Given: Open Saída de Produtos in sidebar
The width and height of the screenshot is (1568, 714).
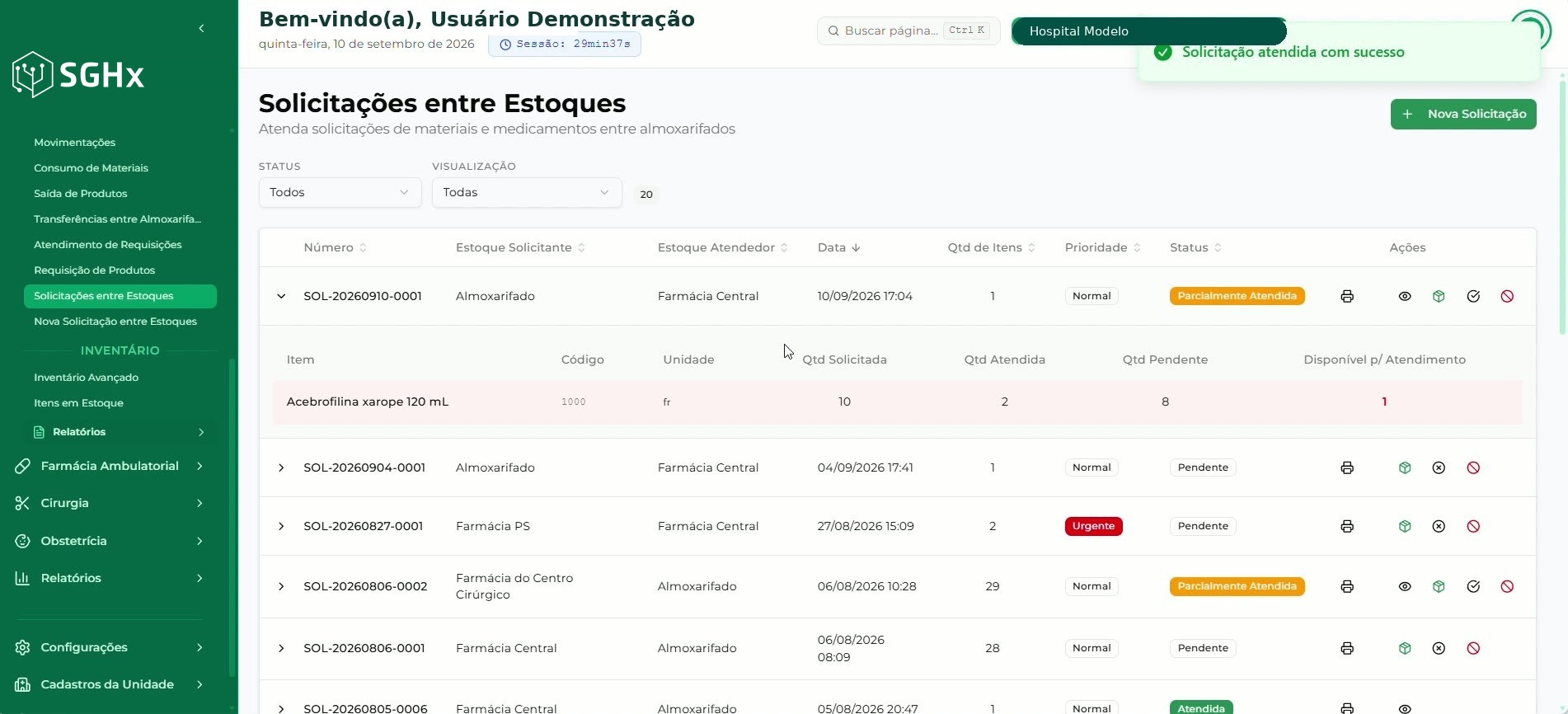Looking at the screenshot, I should [80, 194].
